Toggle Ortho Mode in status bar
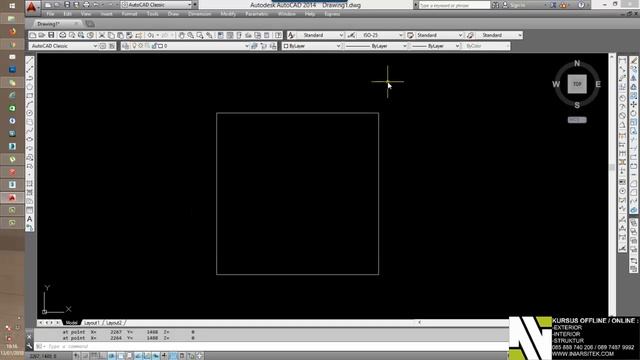This screenshot has width=640, height=360. (103, 356)
